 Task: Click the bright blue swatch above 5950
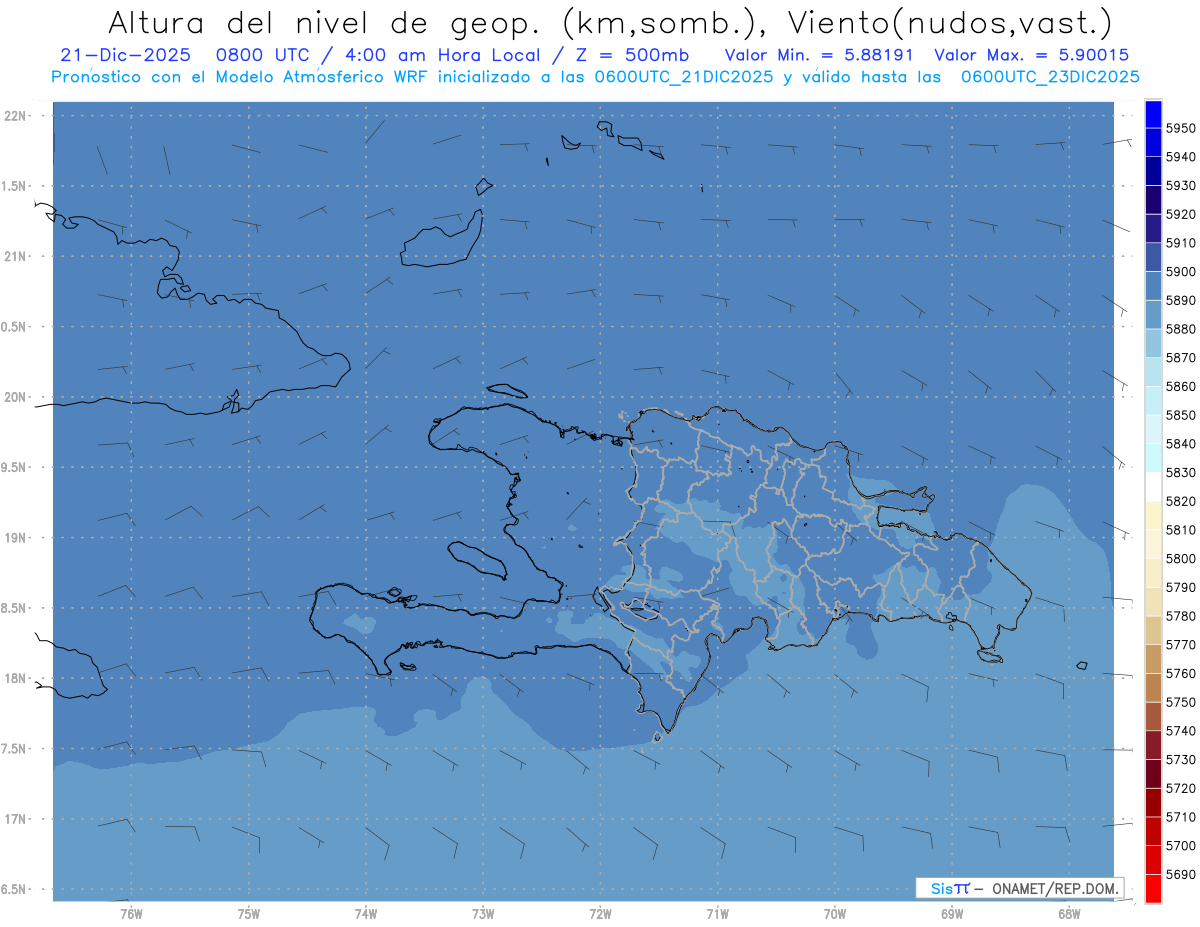1152,114
